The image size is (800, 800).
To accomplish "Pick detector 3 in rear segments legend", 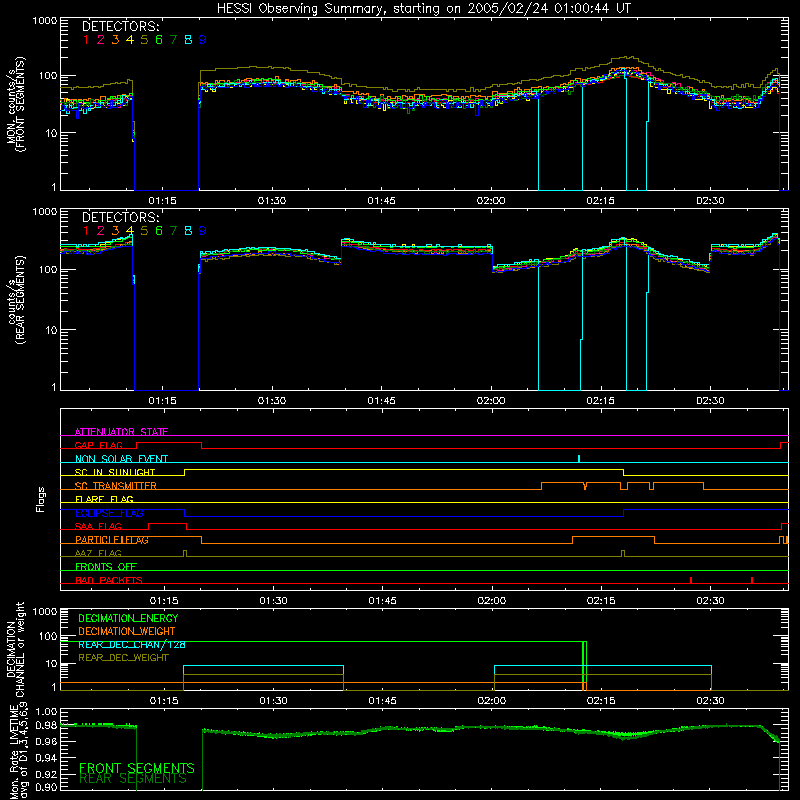I will pos(115,231).
